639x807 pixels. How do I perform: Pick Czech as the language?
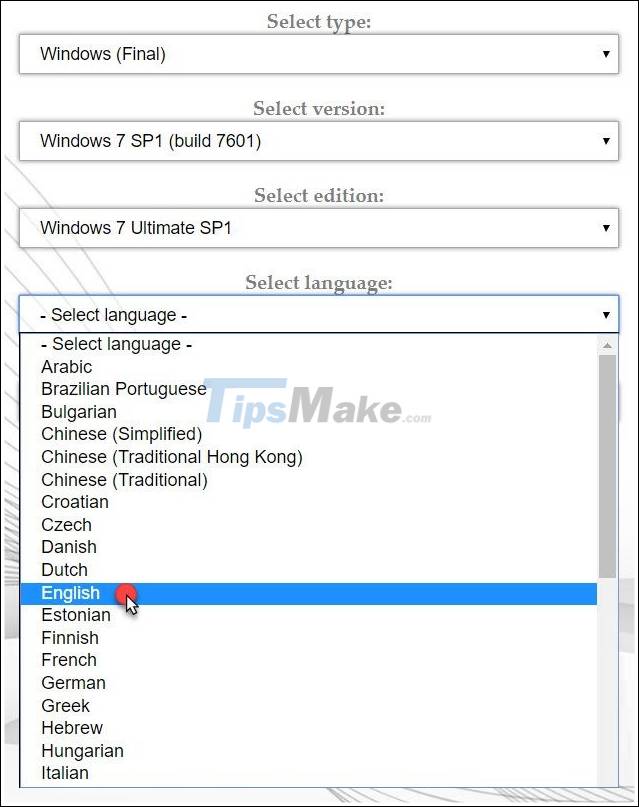click(309, 525)
